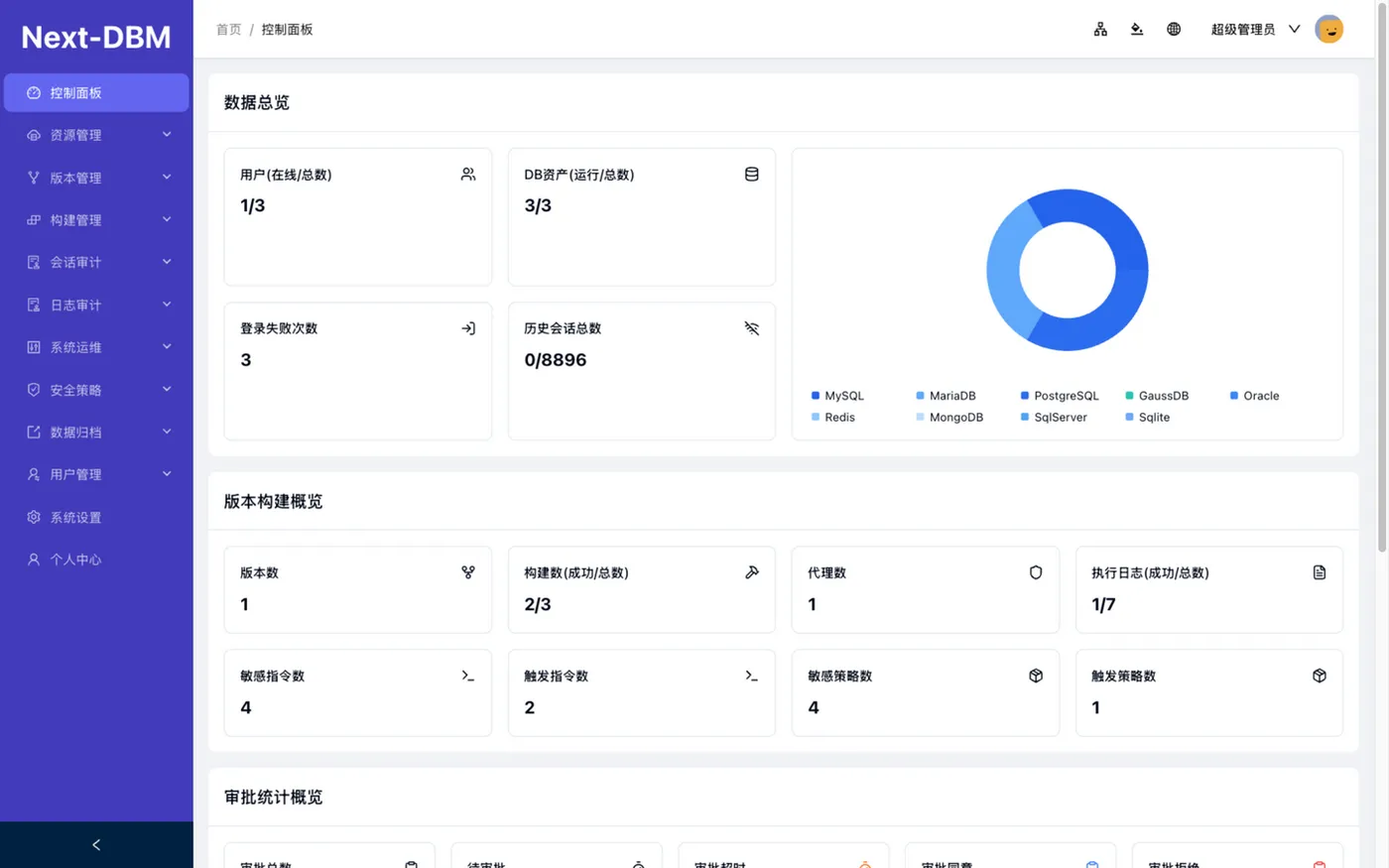
Task: Click the database icon in DB资产 card
Action: 752,174
